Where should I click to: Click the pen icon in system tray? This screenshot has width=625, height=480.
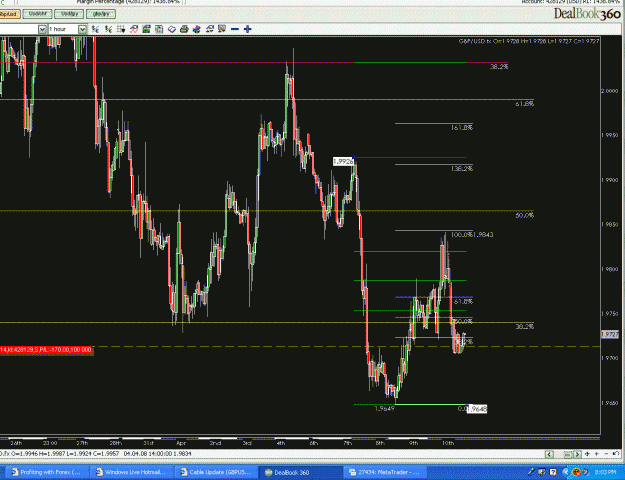point(531,472)
